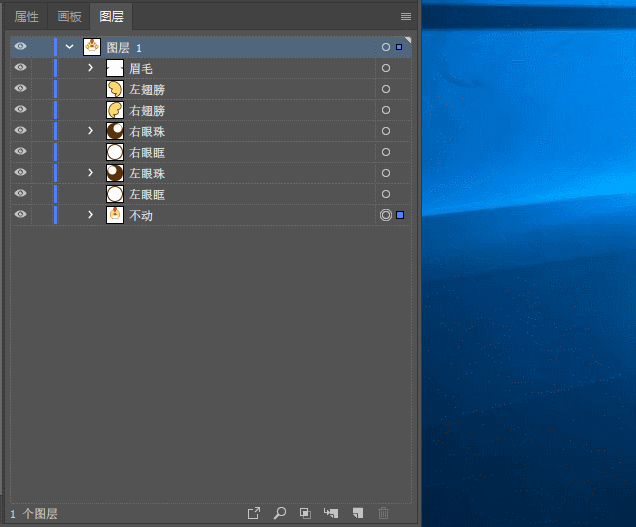Click the Make/Release Clipping Mask icon
This screenshot has height=527, width=636.
tap(305, 513)
